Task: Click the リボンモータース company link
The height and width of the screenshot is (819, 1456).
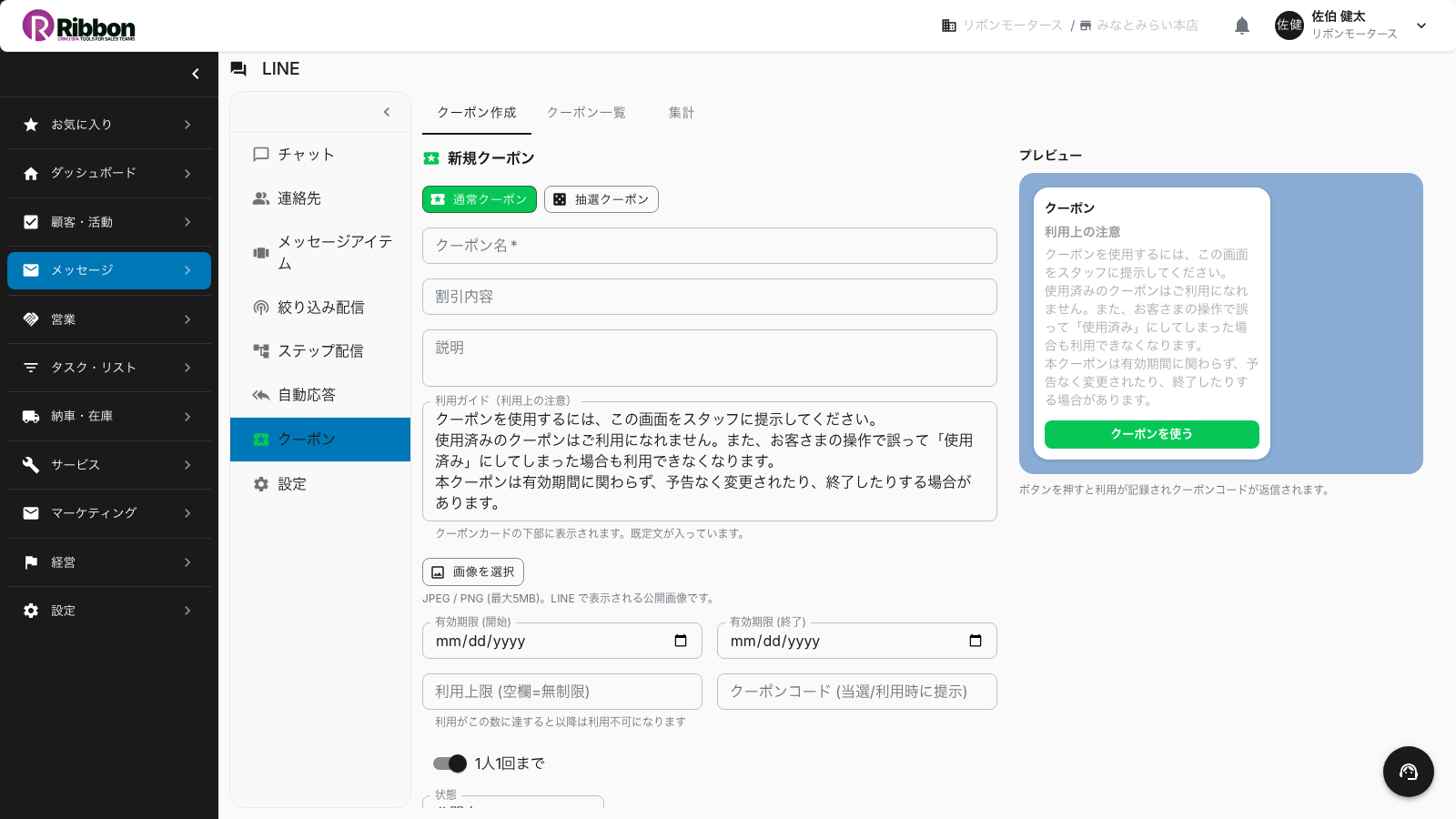Action: [1012, 25]
